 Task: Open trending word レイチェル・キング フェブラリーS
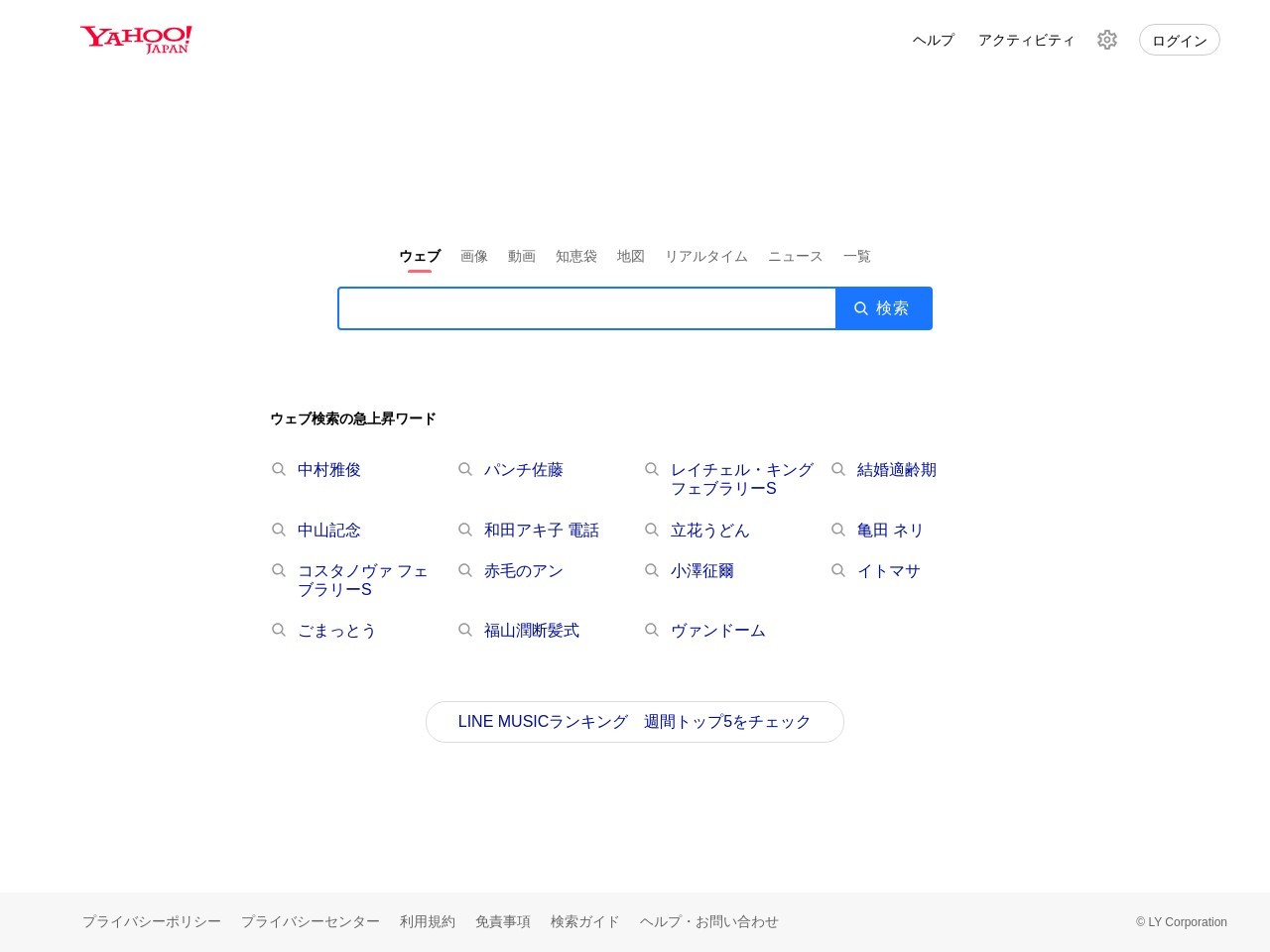(742, 479)
